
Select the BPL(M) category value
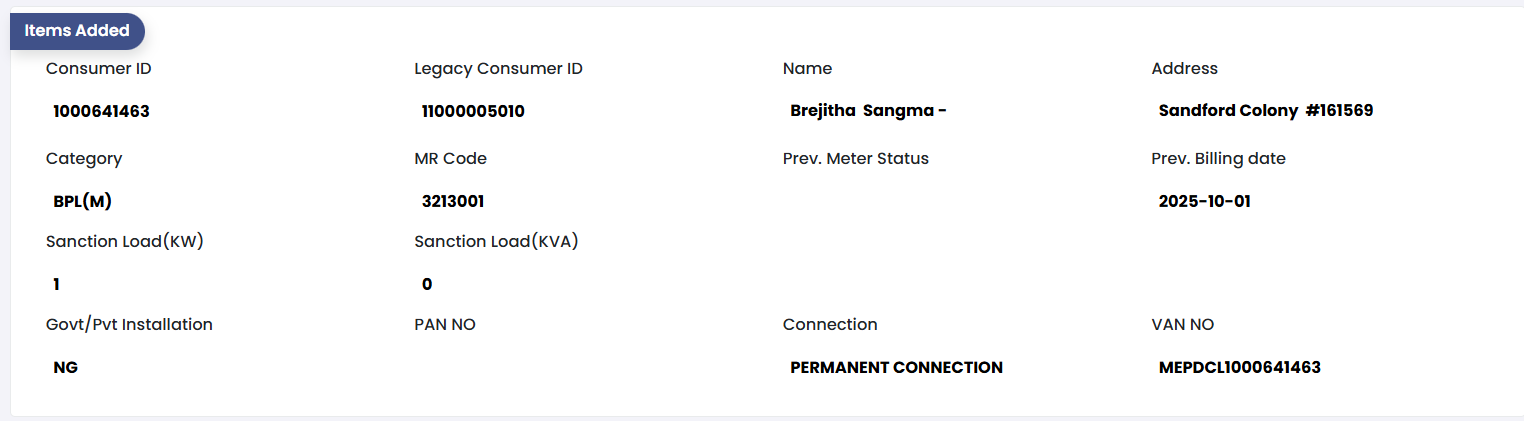82,201
